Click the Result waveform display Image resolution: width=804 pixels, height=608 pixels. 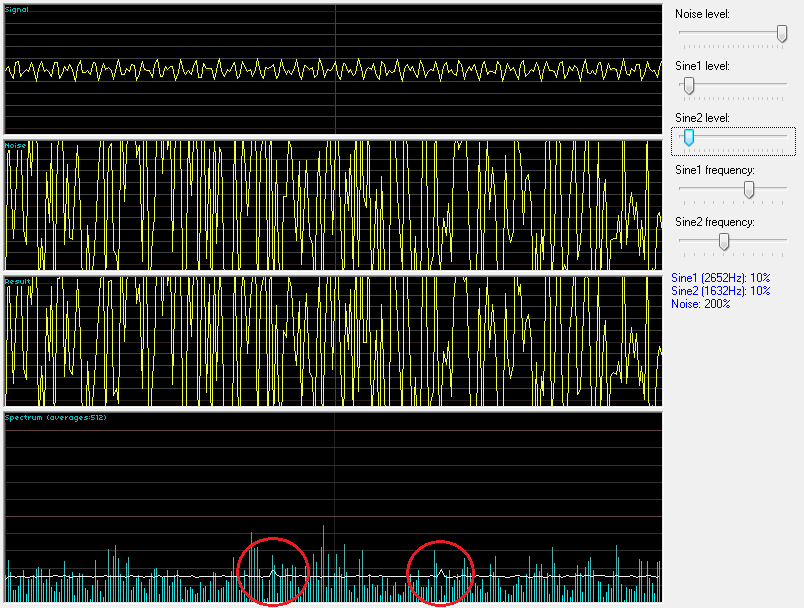(x=333, y=341)
